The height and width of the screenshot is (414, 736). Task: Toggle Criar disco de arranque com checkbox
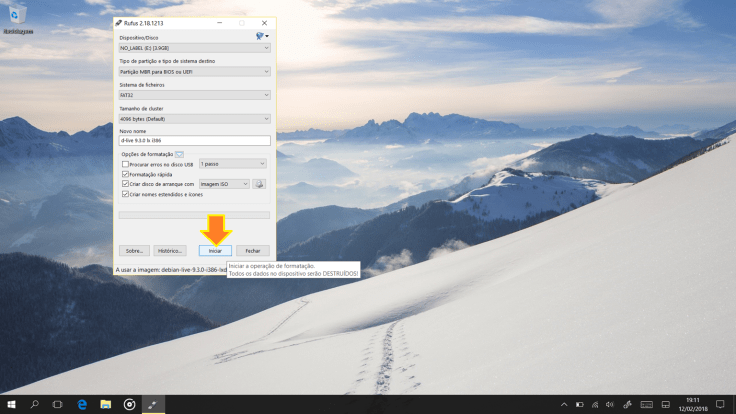tap(125, 184)
